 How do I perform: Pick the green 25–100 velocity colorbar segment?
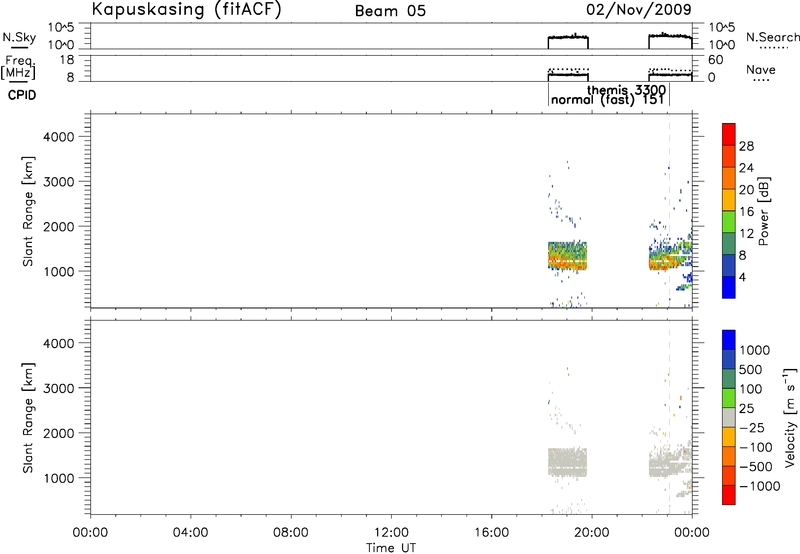coord(729,398)
